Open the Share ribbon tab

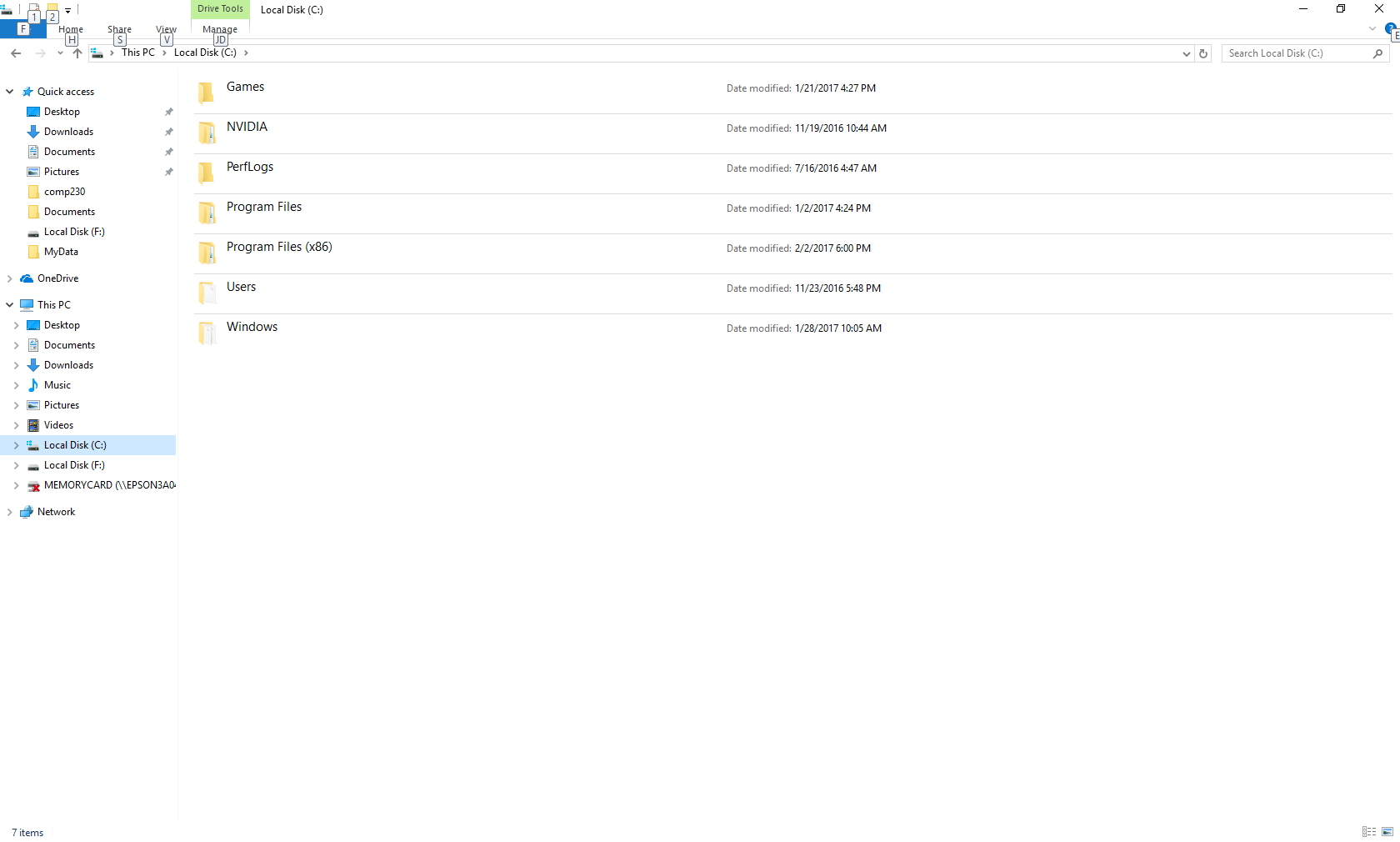(119, 29)
